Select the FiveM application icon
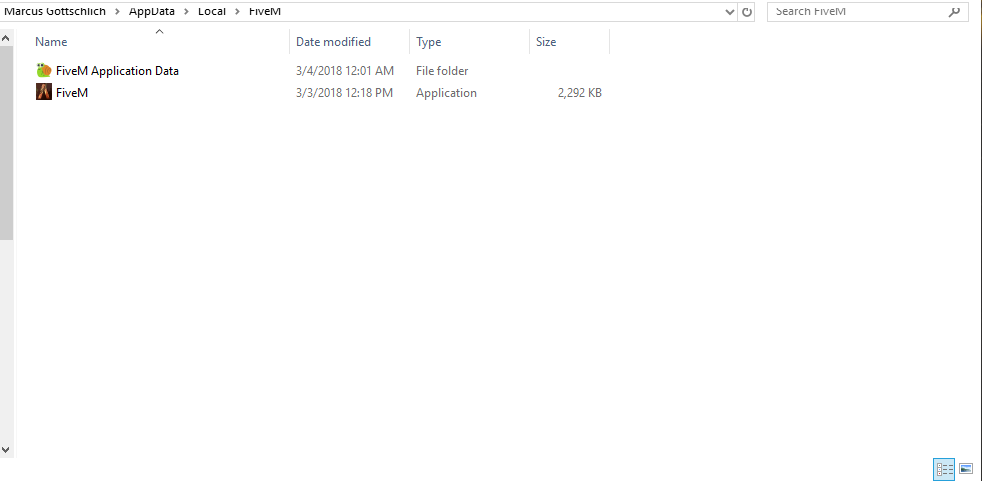Screen dimensions: 983x482 [x=44, y=92]
